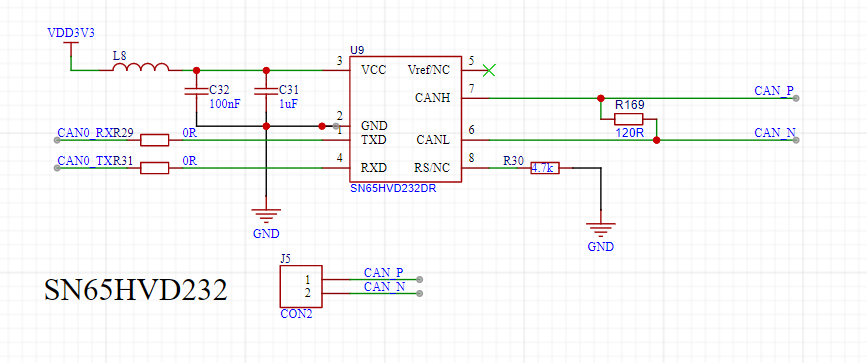Click the green no-connect X on pin 5
This screenshot has height=363, width=867.
489,70
